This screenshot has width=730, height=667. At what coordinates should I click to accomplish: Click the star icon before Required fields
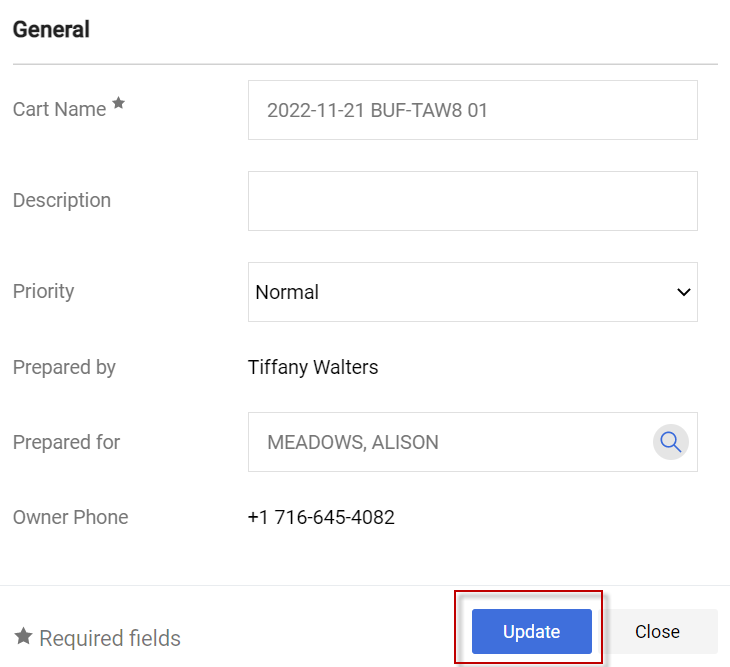point(23,636)
